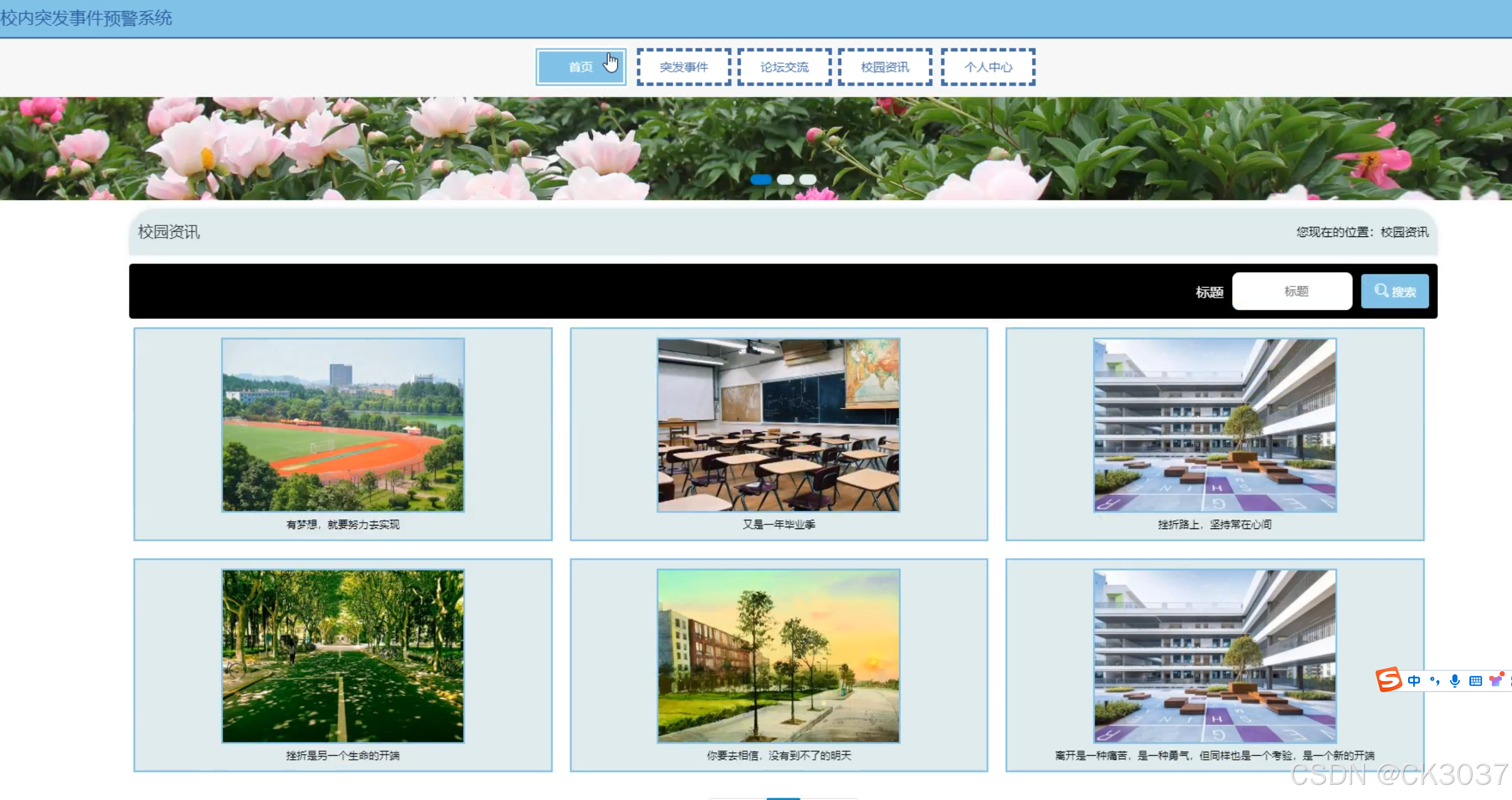This screenshot has width=1512, height=800.
Task: Go to the 论坛交流 forum page
Action: (x=784, y=67)
